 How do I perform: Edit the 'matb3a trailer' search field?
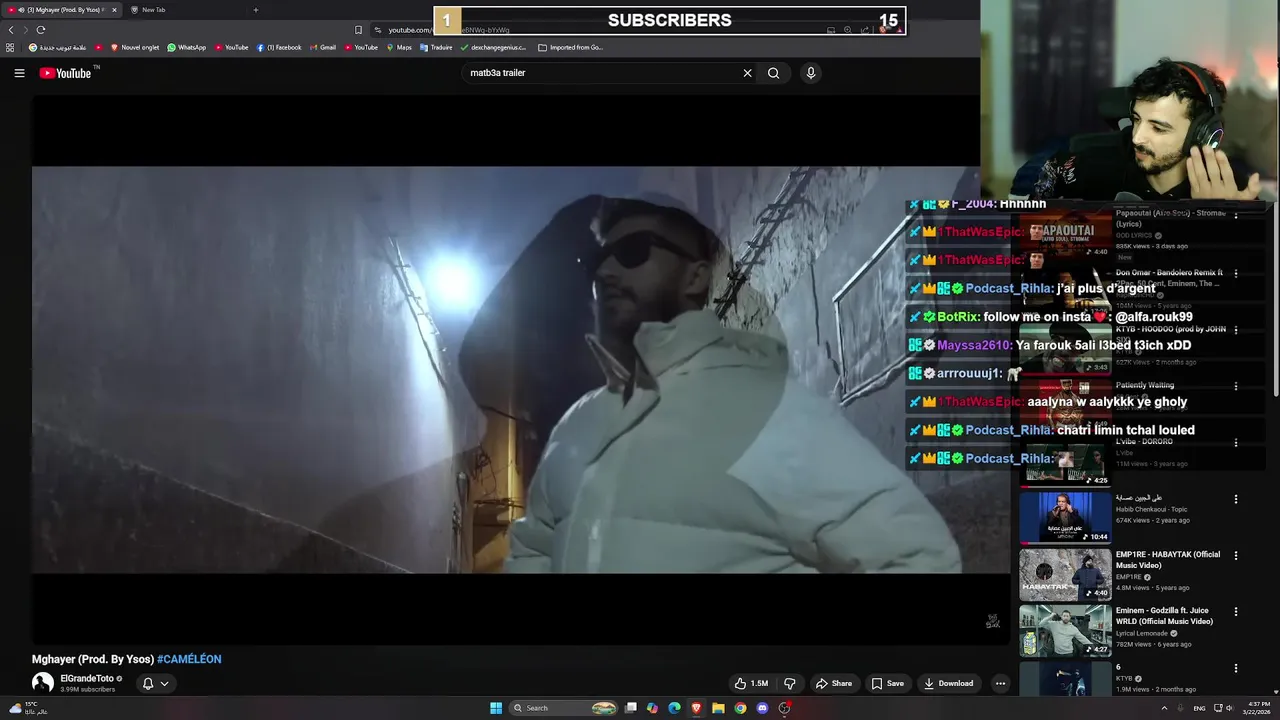(600, 73)
